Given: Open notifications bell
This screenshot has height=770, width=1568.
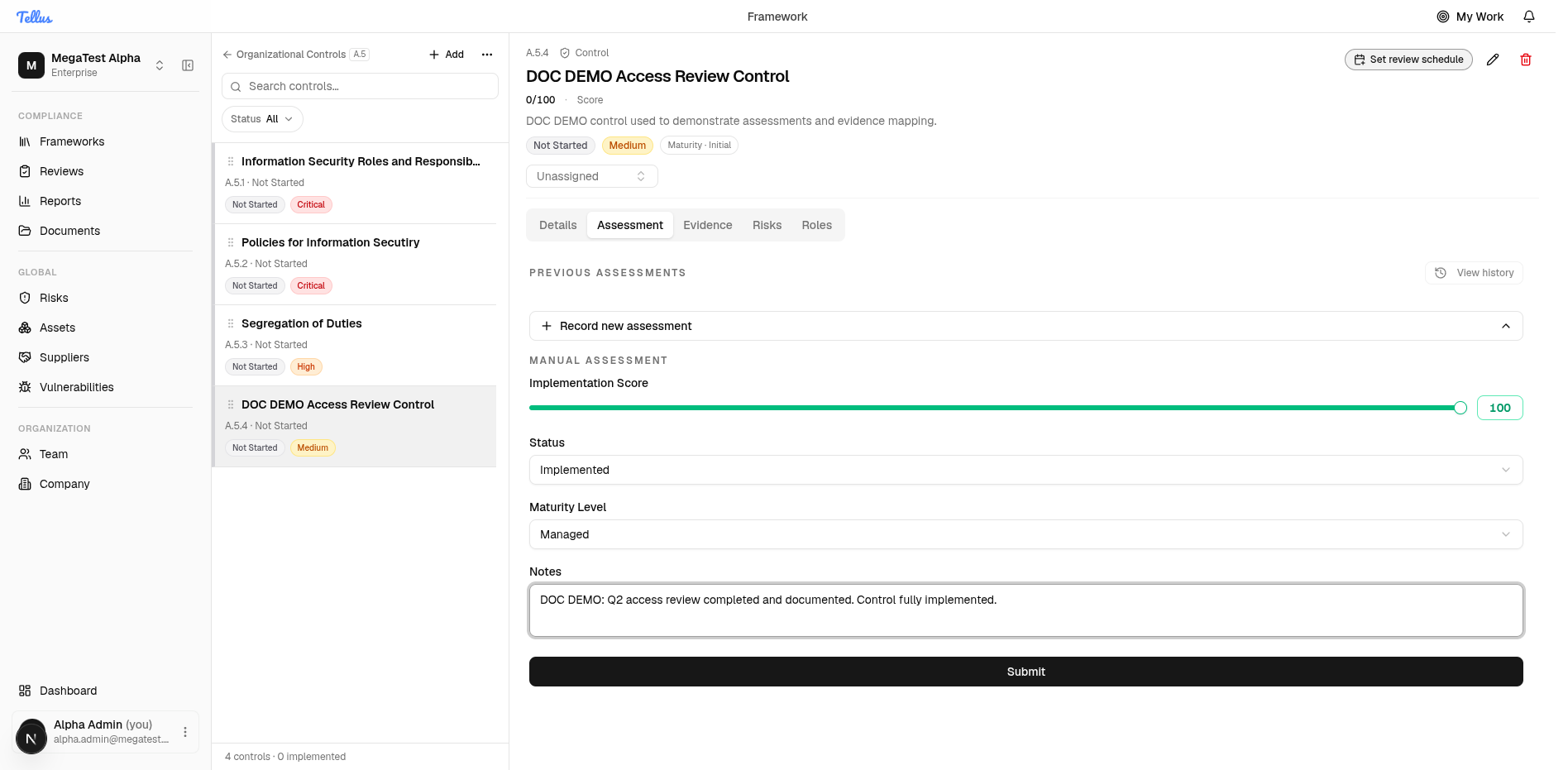Looking at the screenshot, I should pos(1529,17).
